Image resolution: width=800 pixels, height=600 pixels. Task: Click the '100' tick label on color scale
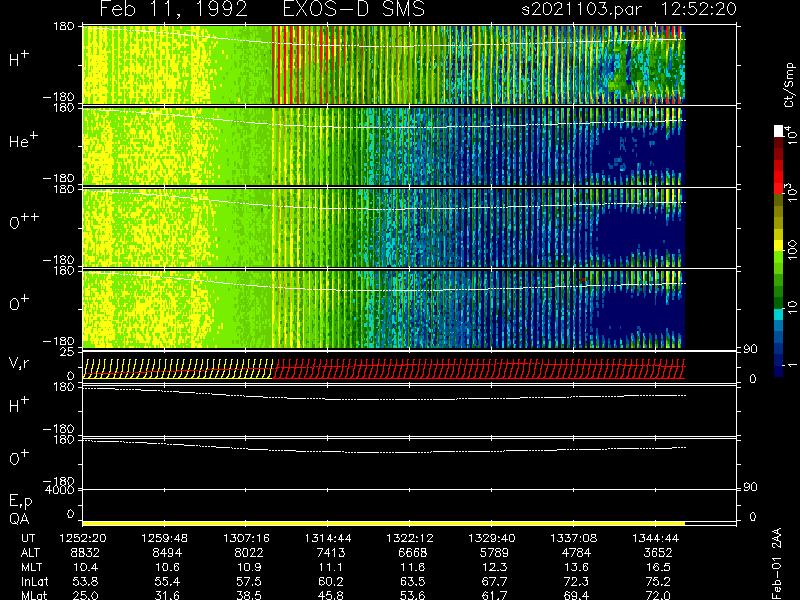[791, 250]
